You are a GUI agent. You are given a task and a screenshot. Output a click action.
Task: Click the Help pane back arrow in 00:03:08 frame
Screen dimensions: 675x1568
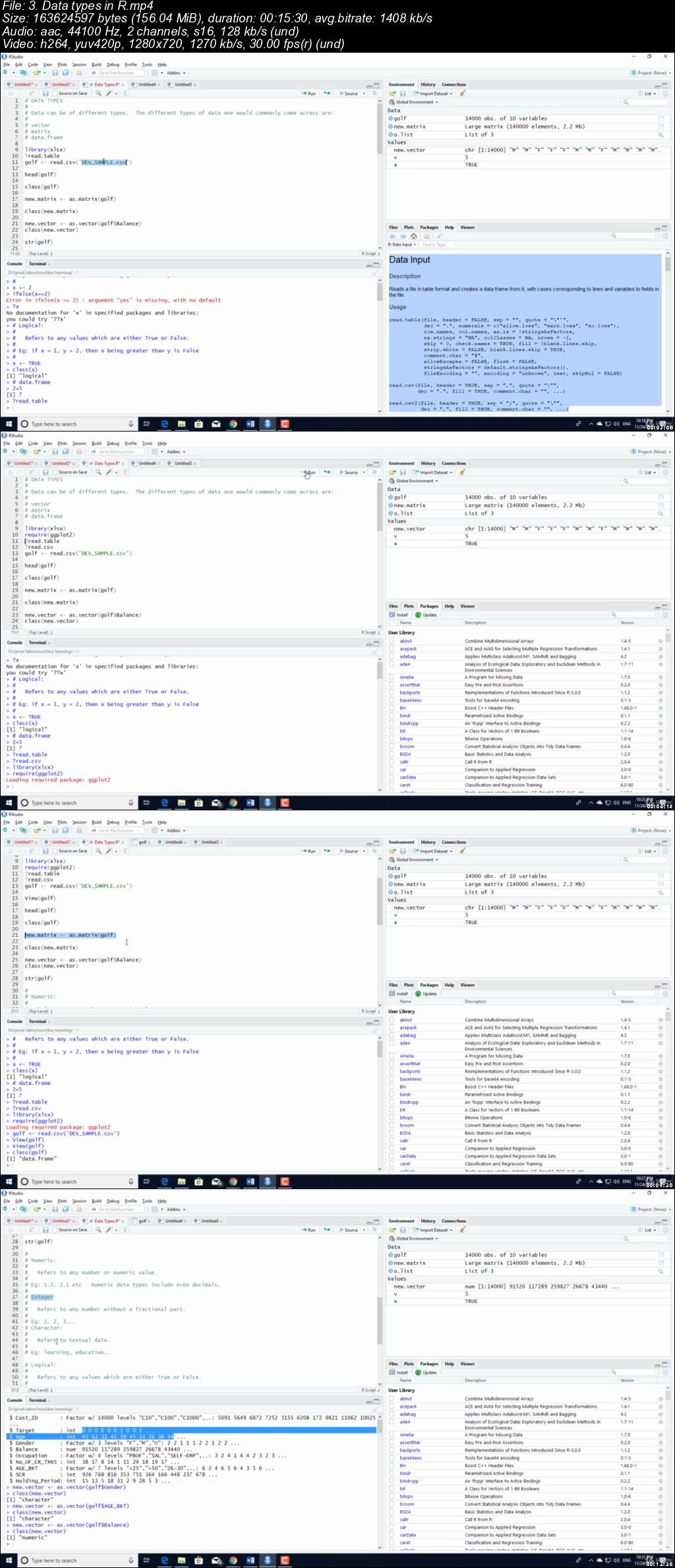392,236
